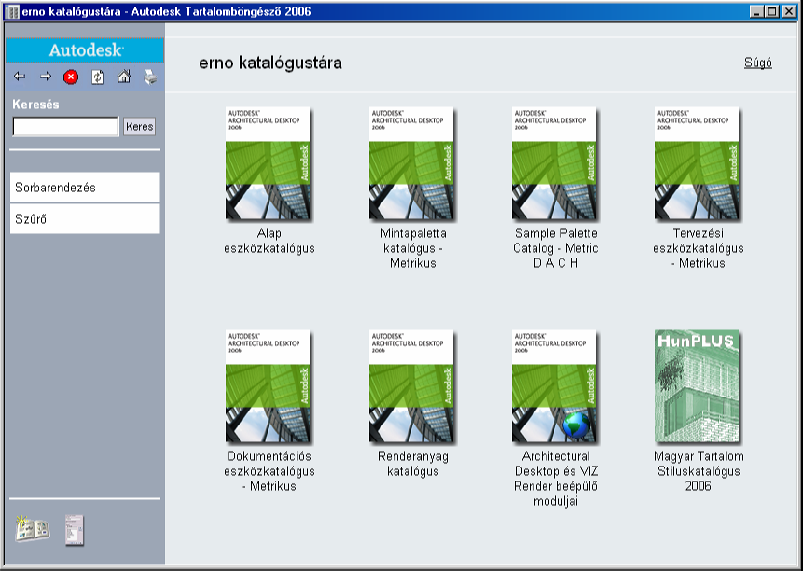This screenshot has height=571, width=803.
Task: Maximize the Tartalomböngésző window
Action: (x=771, y=12)
